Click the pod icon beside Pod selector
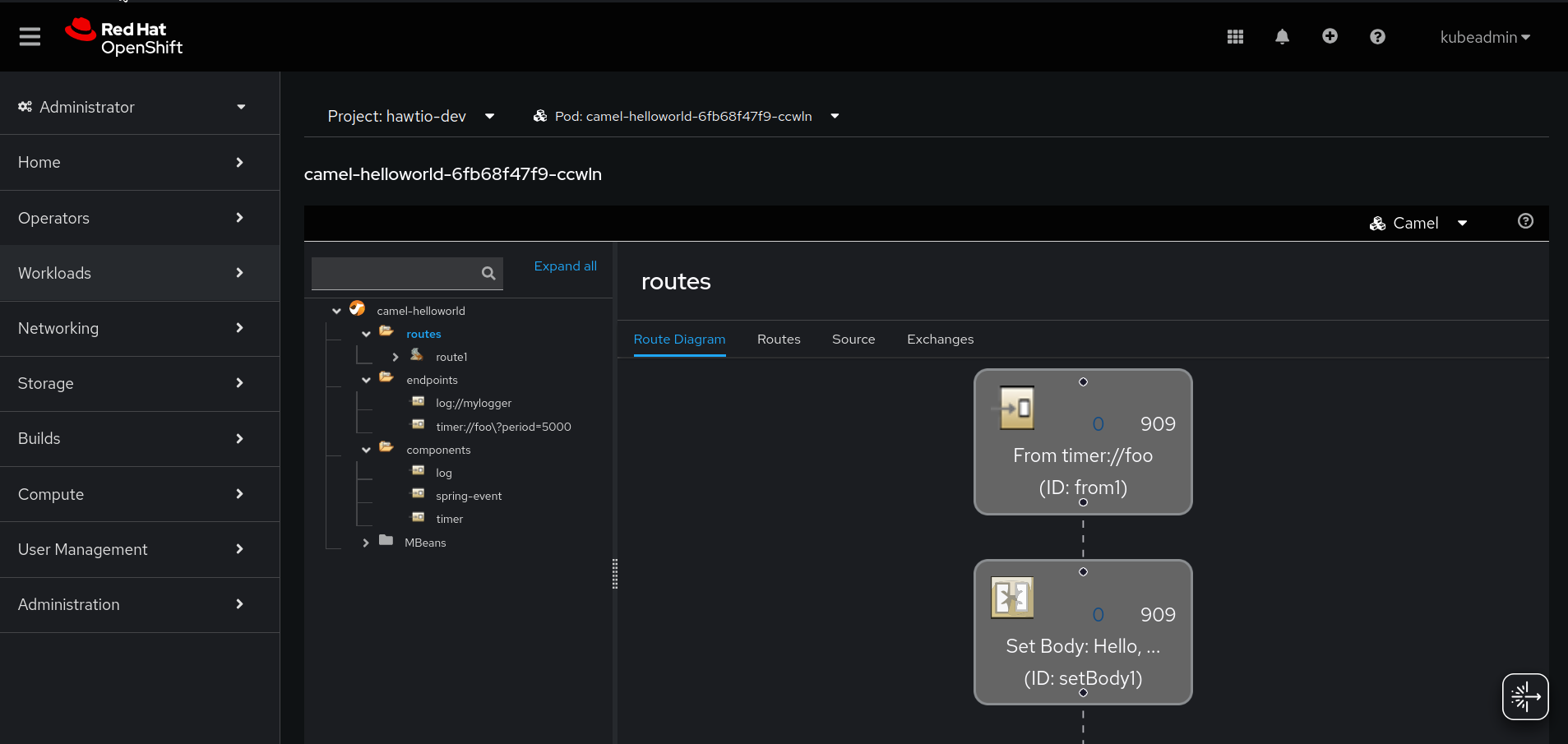 (540, 116)
